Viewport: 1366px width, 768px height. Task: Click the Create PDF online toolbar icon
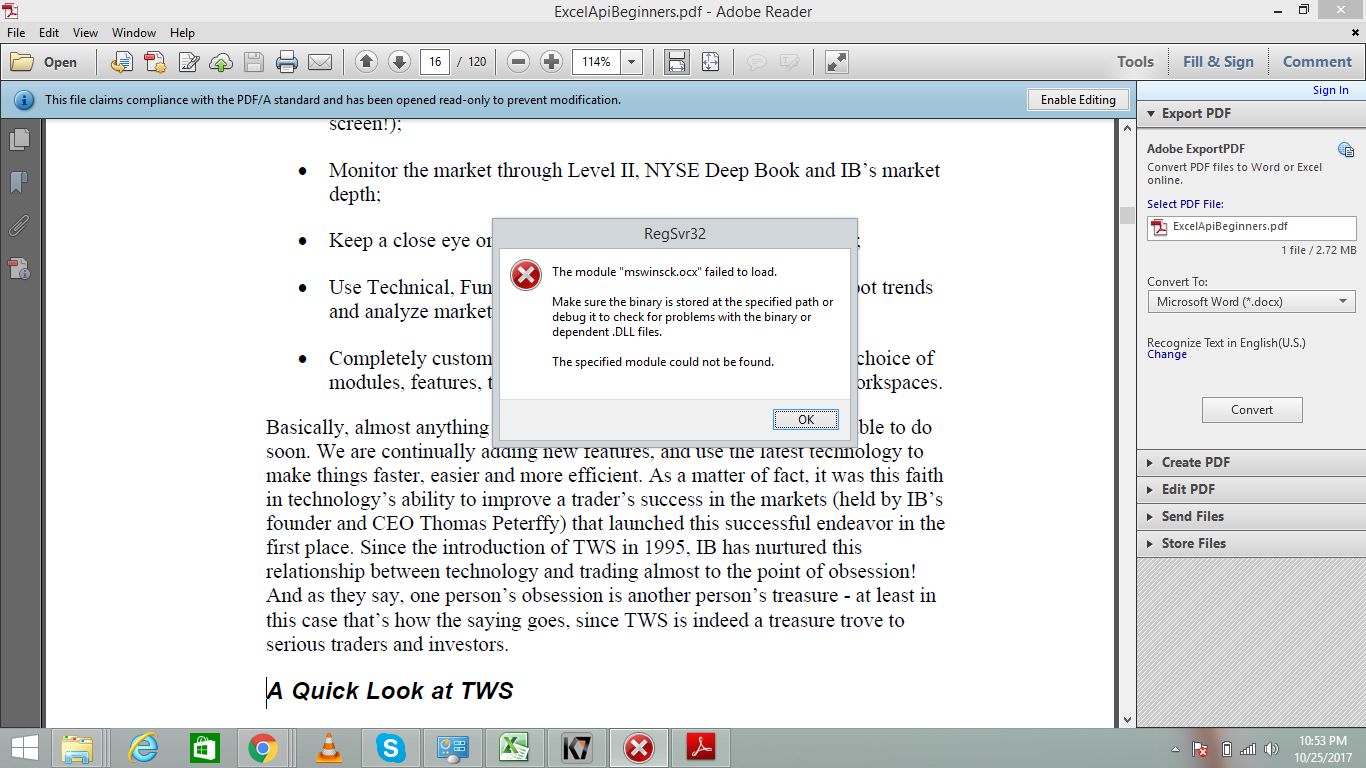tap(155, 62)
